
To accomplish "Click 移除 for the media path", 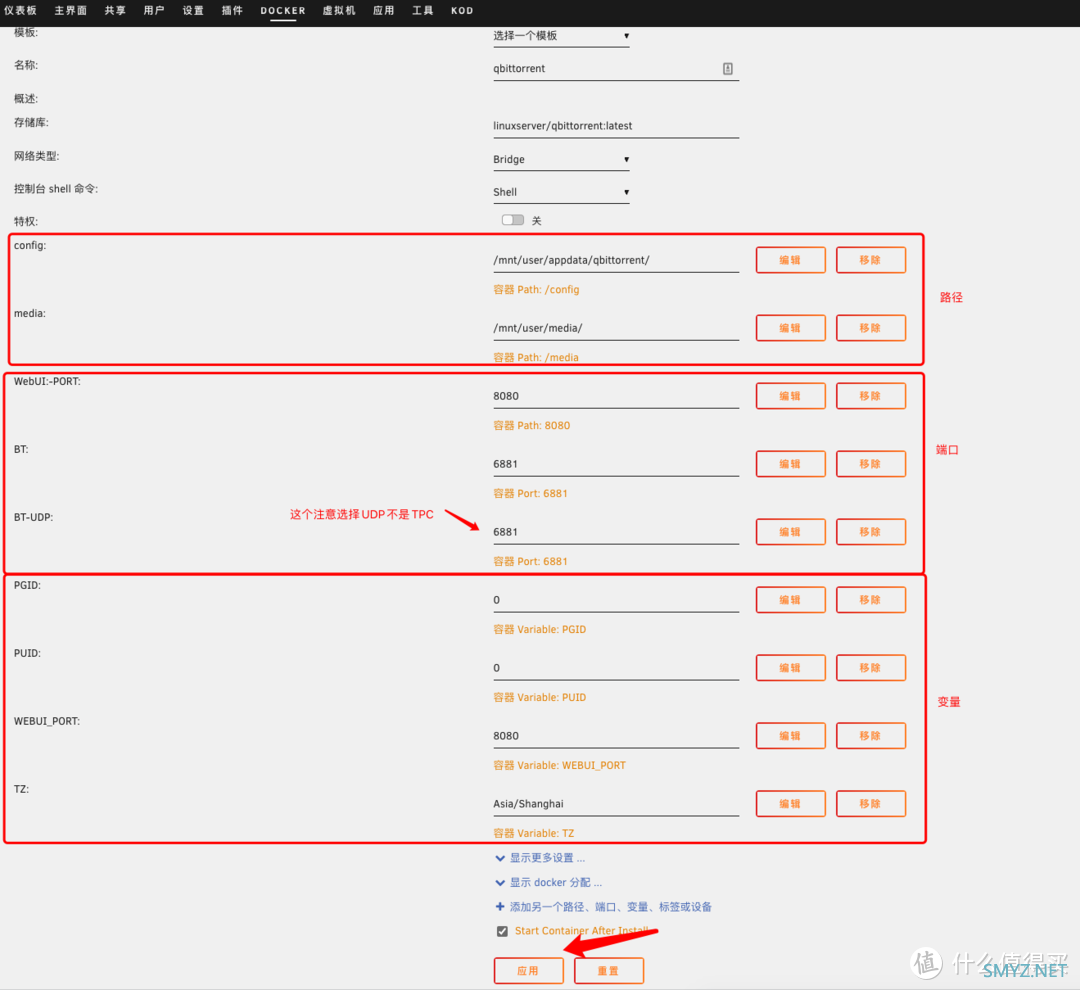I will click(871, 328).
